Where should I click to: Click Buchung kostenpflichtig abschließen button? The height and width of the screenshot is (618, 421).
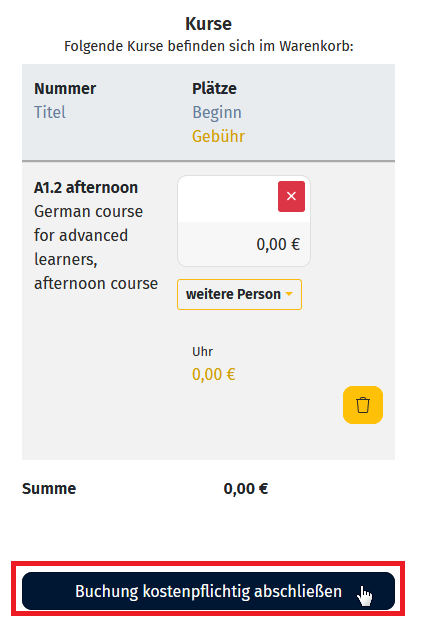click(x=208, y=591)
